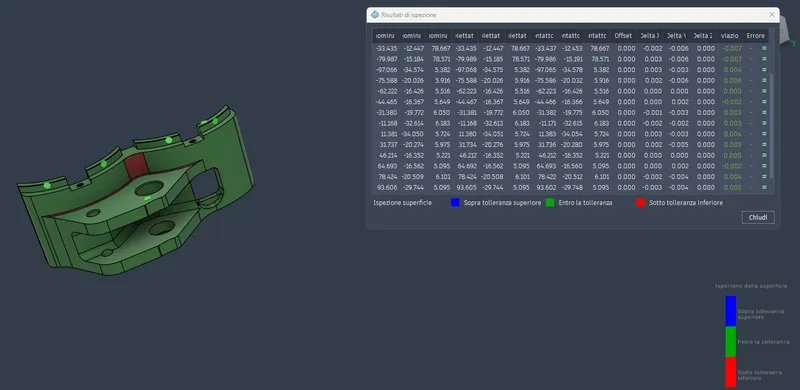Screen dimensions: 800x390
Task: Select the red surface patch on the model
Action: coord(137,166)
